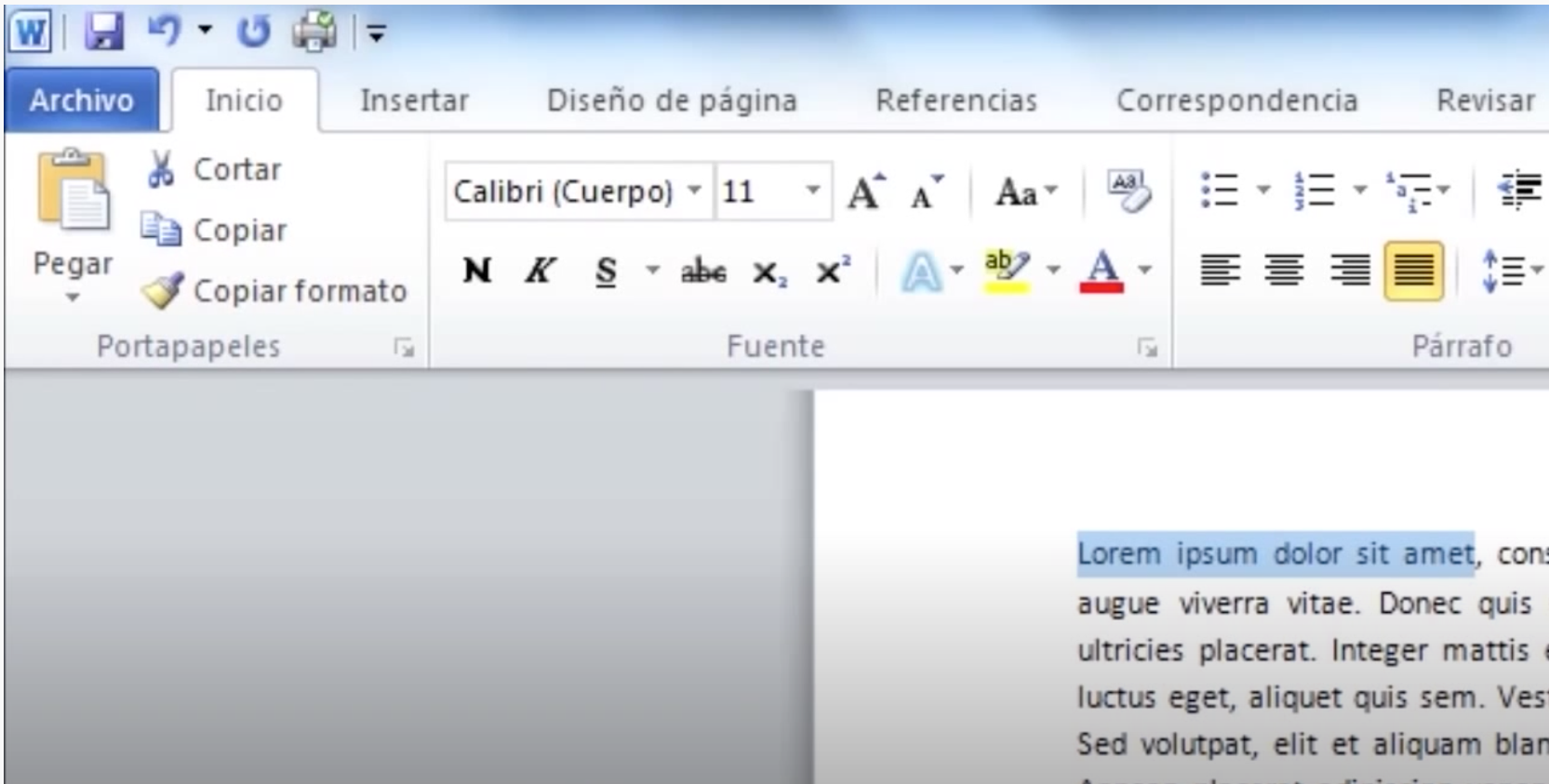Viewport: 1549px width, 784px height.
Task: Save the document with the floppy disk icon
Action: tap(104, 33)
